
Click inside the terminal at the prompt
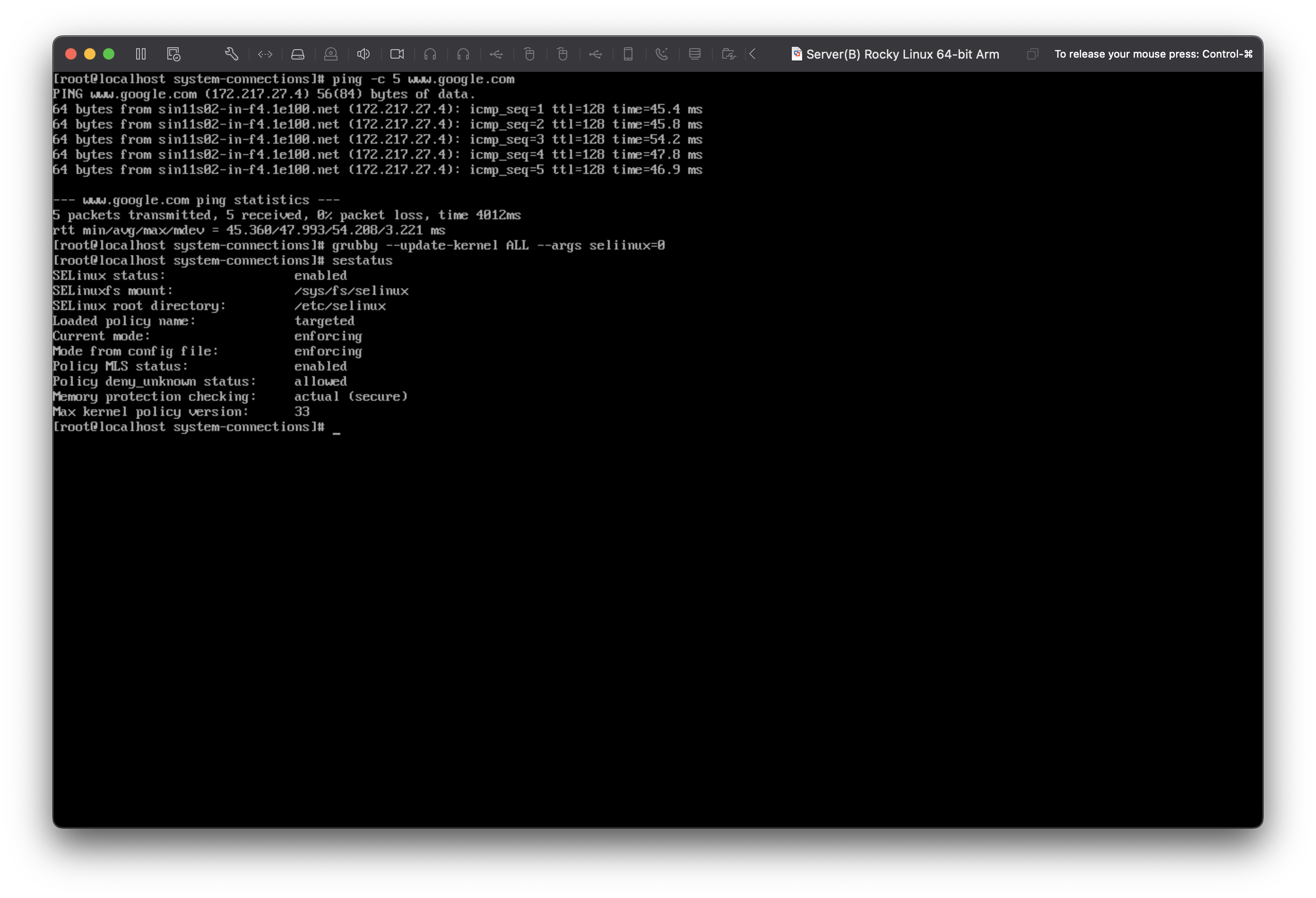[x=337, y=427]
